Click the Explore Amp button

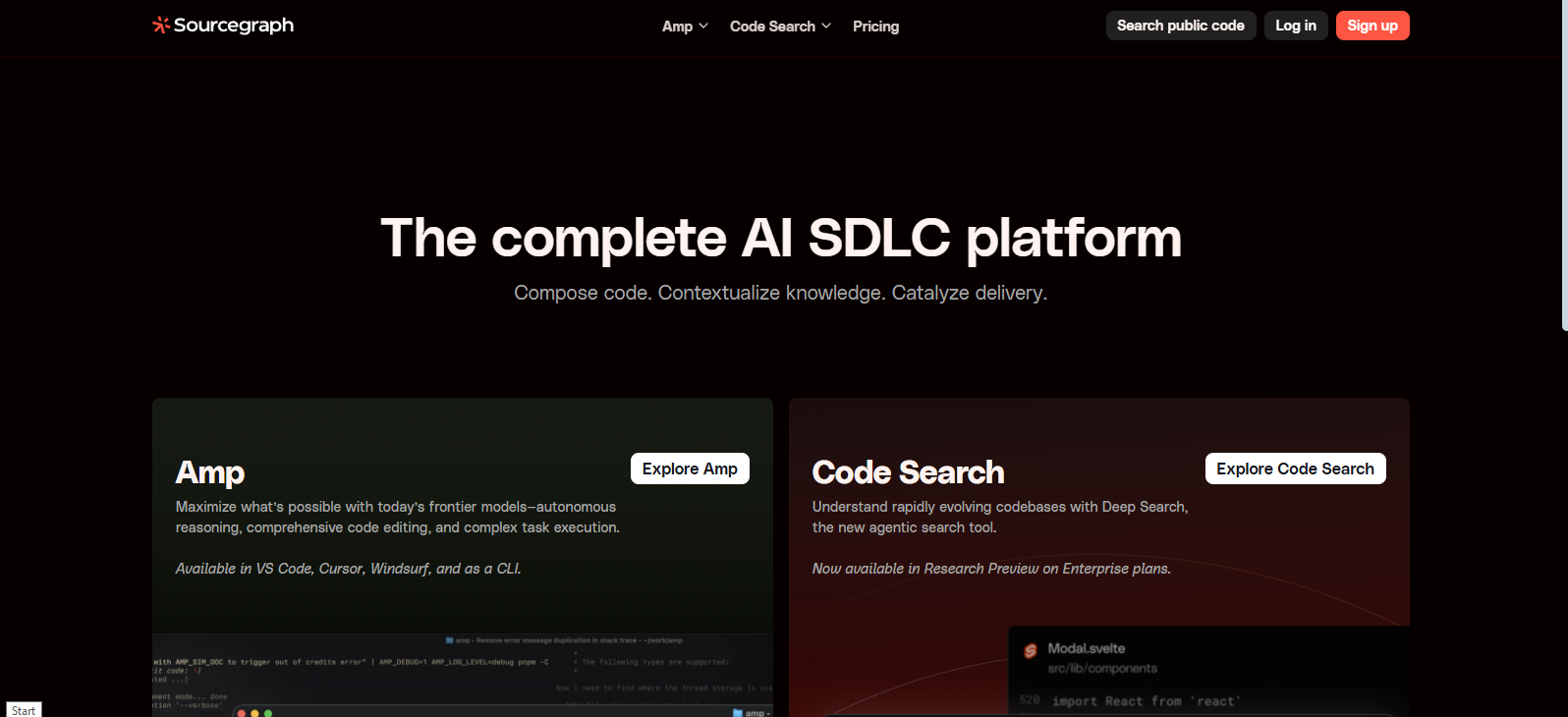690,469
